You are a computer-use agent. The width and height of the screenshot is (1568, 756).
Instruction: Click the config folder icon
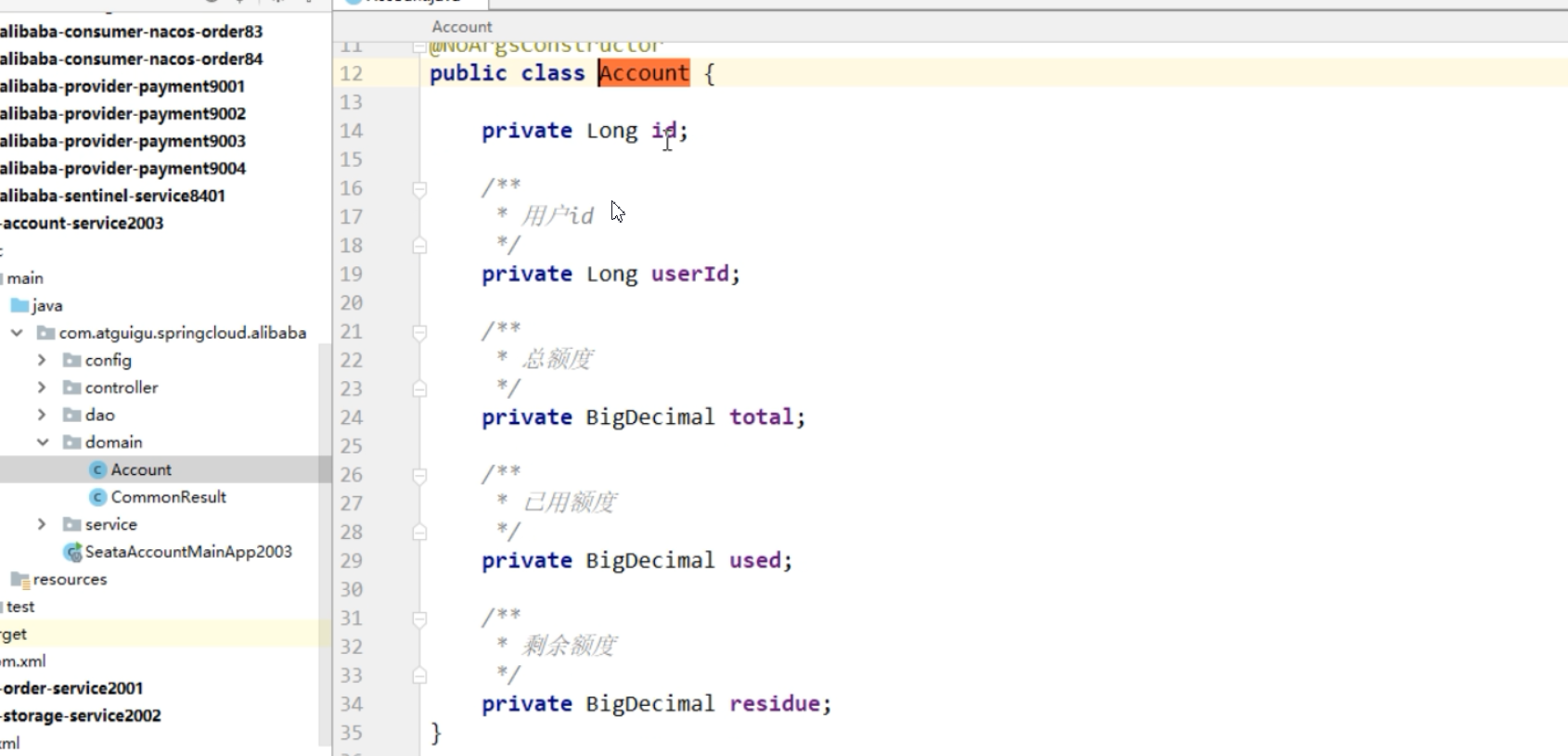(x=71, y=360)
